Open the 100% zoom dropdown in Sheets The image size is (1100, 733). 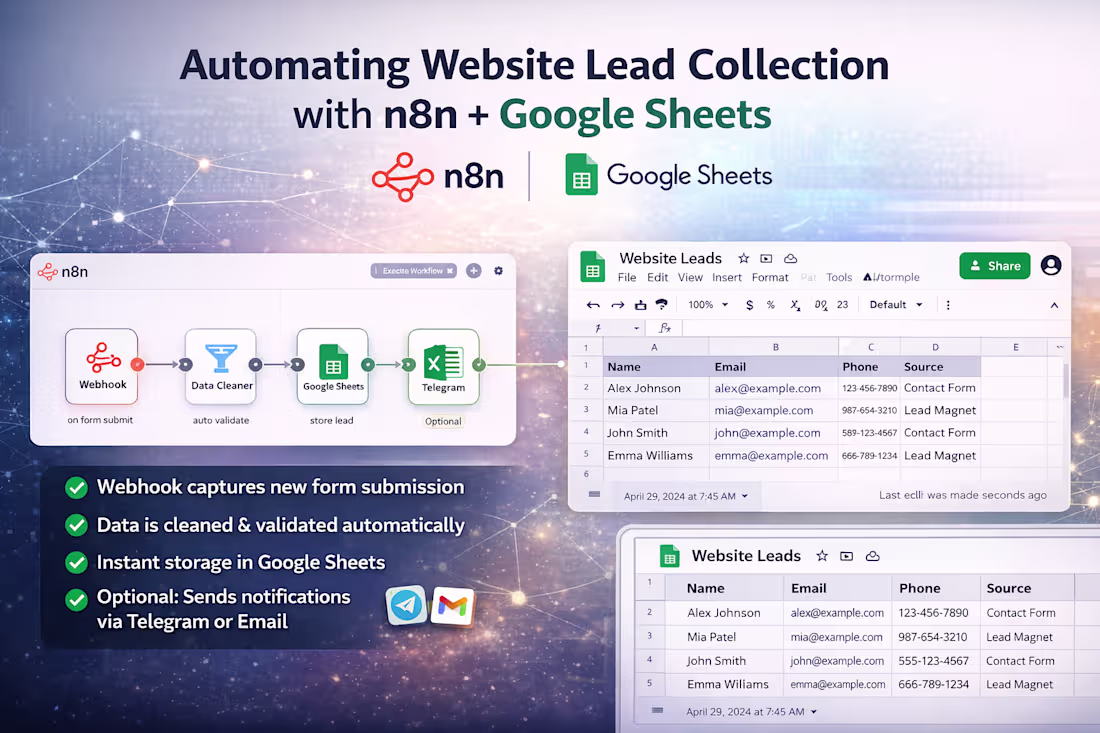(x=706, y=304)
